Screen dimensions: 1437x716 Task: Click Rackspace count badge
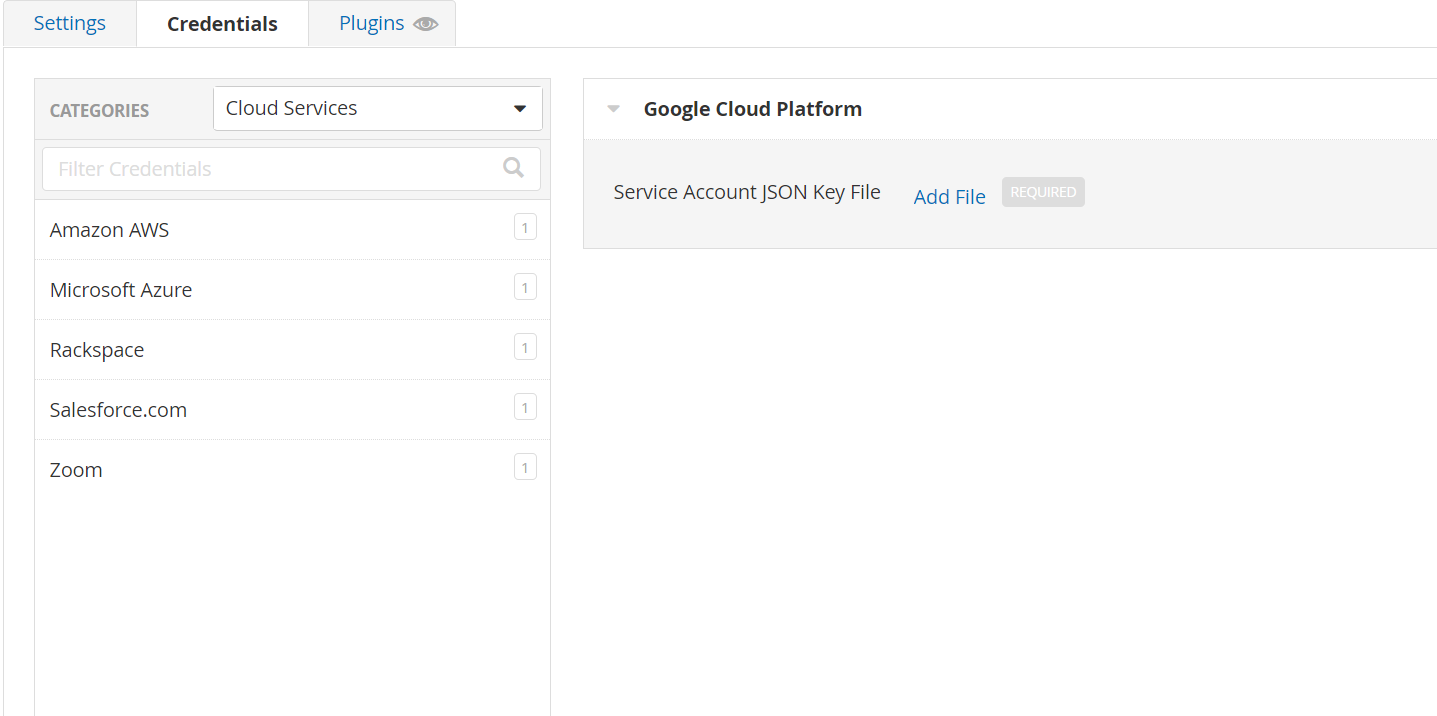click(525, 348)
